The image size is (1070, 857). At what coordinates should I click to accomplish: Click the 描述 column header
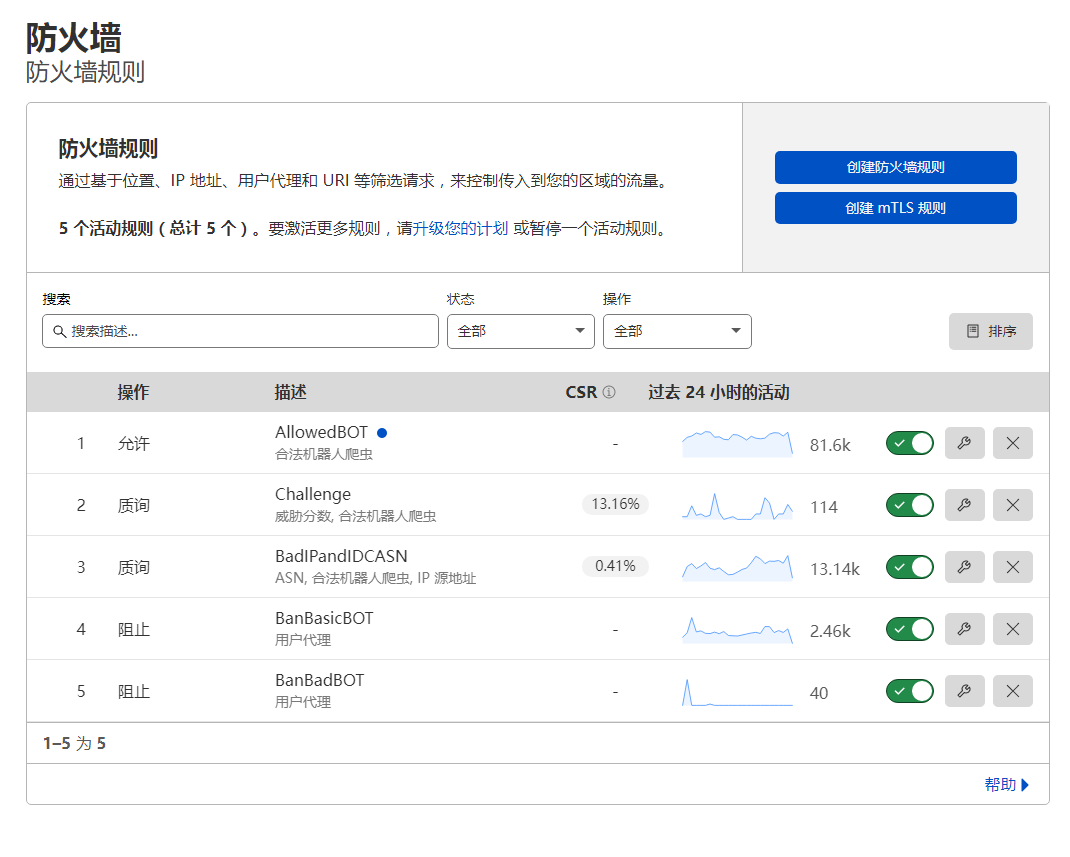(x=291, y=392)
